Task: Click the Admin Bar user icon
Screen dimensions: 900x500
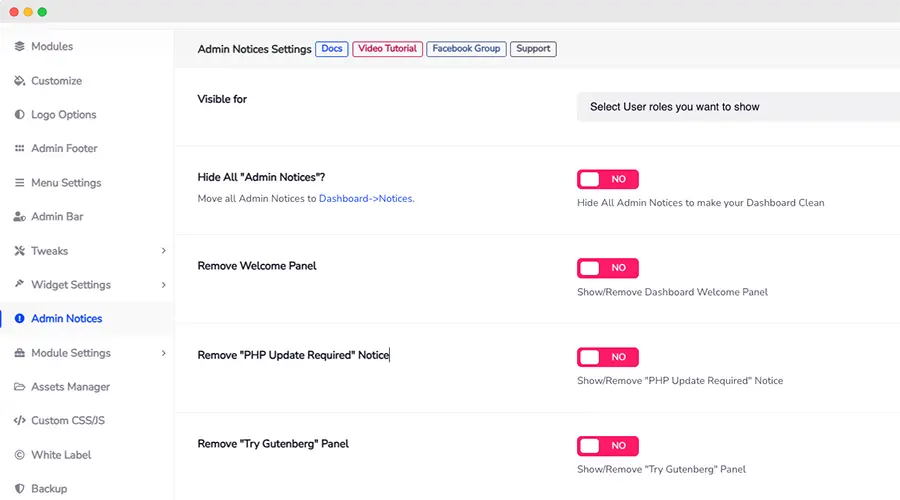Action: pos(20,217)
